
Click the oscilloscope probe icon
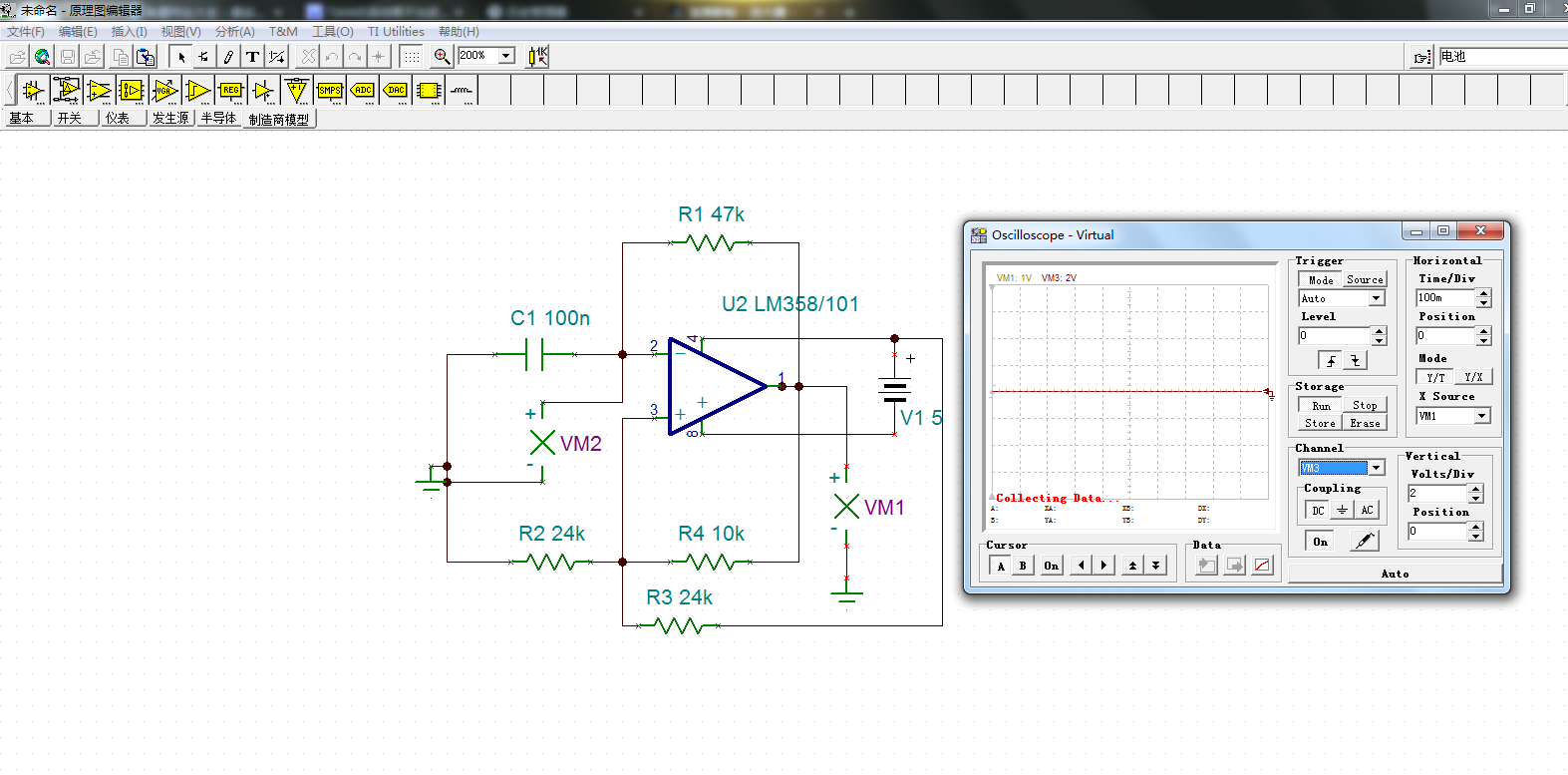pyautogui.click(x=1364, y=541)
